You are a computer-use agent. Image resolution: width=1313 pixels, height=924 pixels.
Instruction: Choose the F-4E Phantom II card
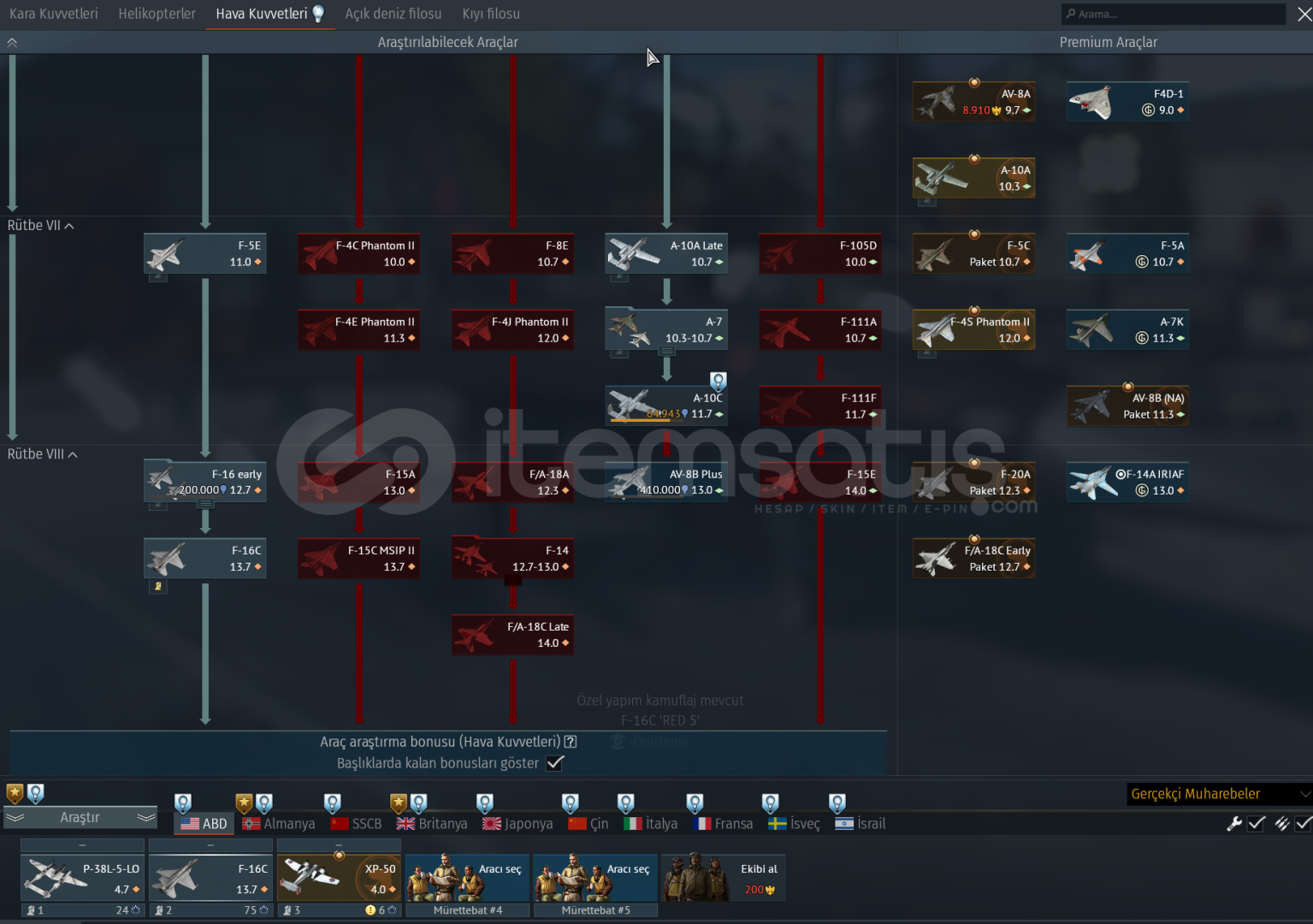pyautogui.click(x=359, y=330)
